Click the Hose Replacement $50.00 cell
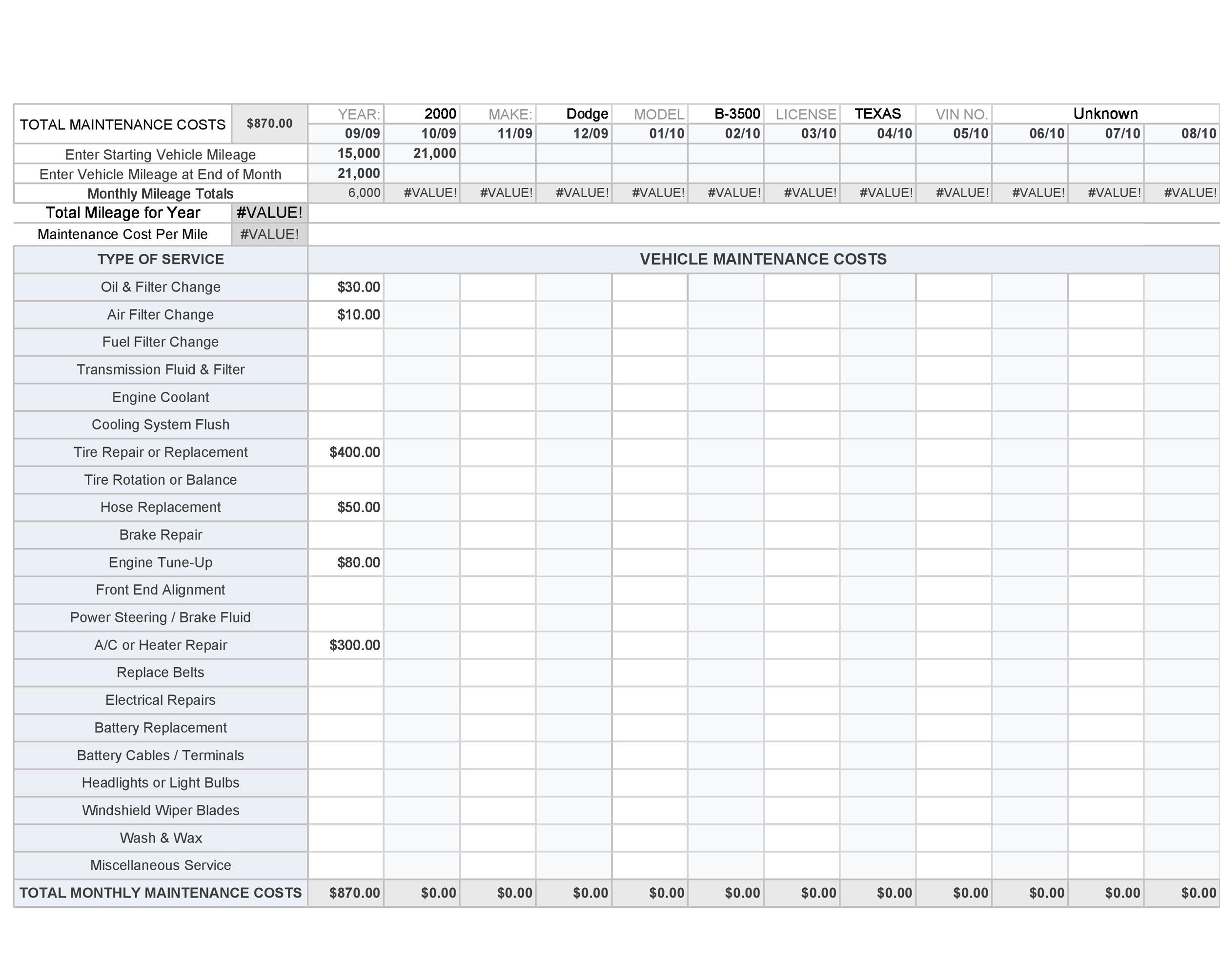 tap(346, 507)
